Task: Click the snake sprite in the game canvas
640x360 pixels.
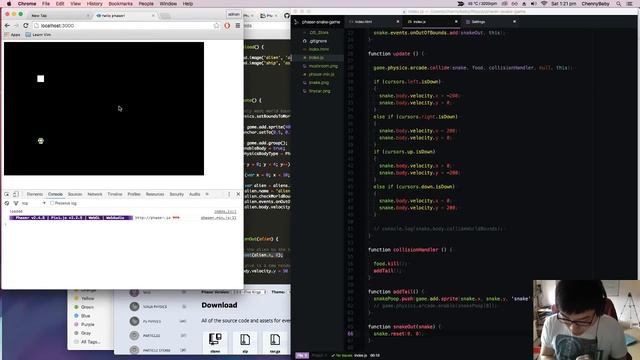Action: [40, 141]
